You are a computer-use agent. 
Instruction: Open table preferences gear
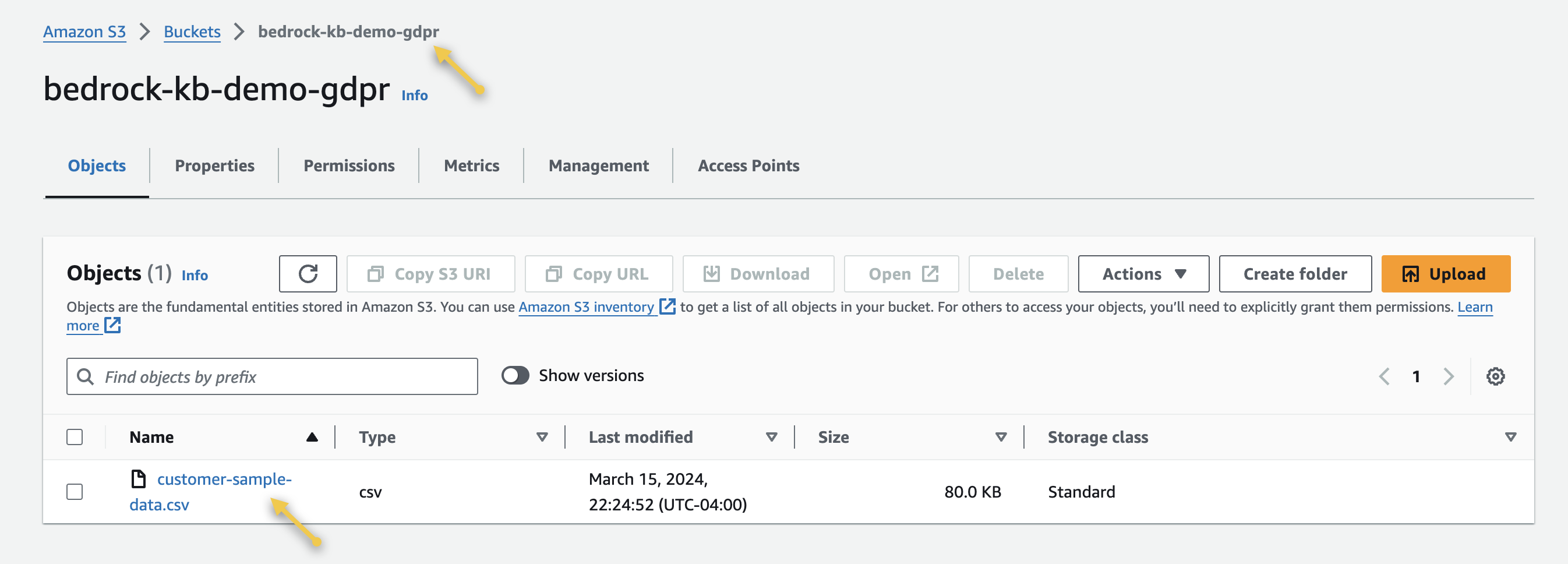(1496, 376)
